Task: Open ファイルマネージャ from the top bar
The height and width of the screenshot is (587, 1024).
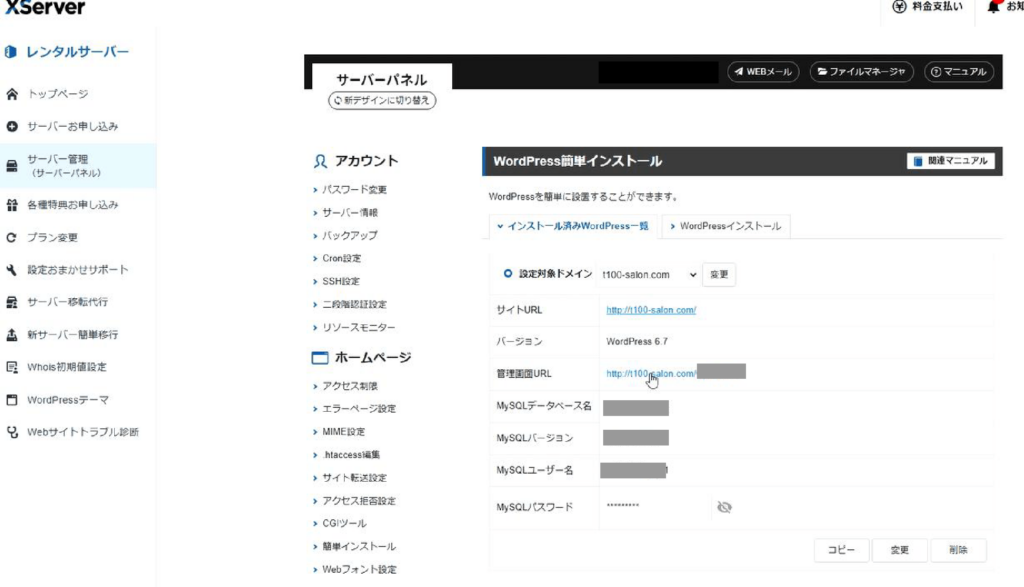Action: pyautogui.click(x=861, y=72)
